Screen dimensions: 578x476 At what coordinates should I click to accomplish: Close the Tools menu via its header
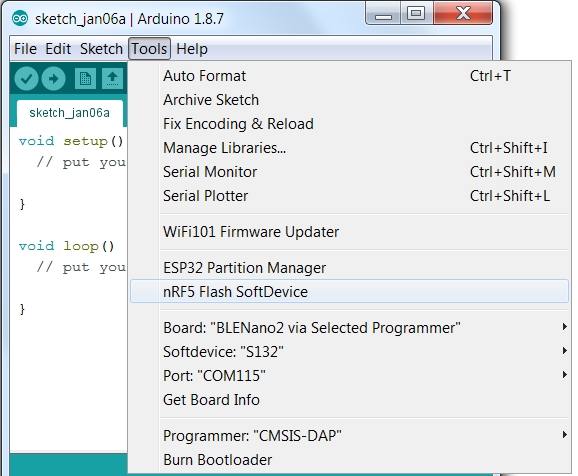tap(149, 49)
